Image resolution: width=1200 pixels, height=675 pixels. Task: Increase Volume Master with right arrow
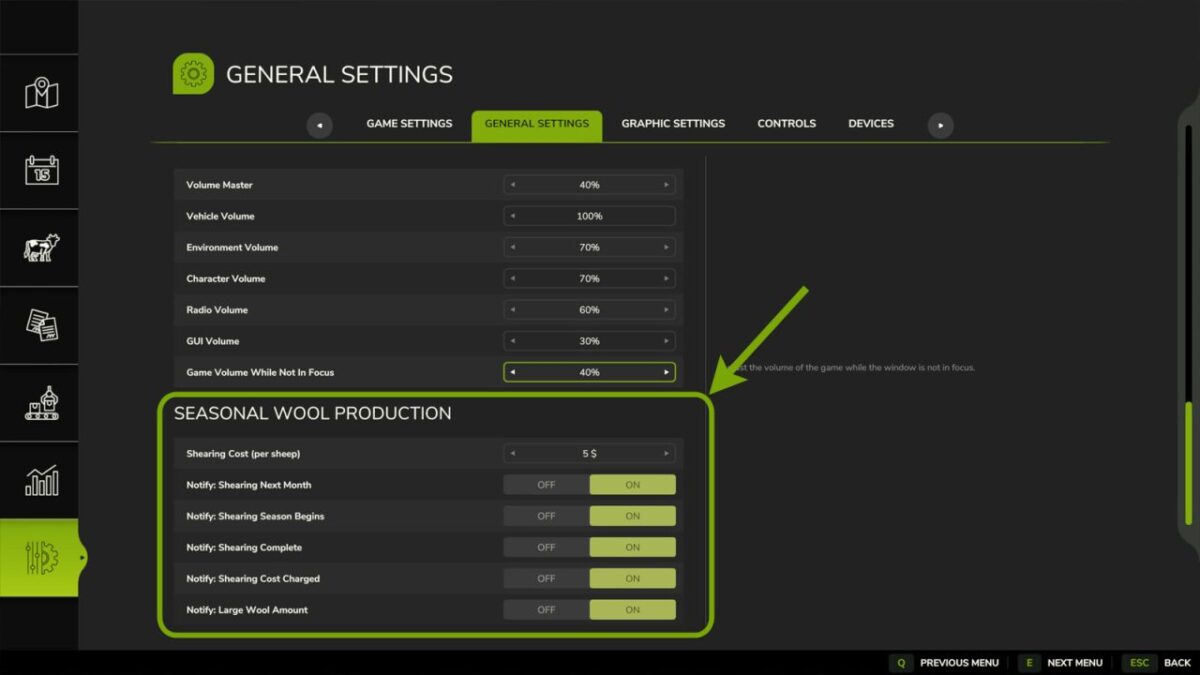[666, 184]
